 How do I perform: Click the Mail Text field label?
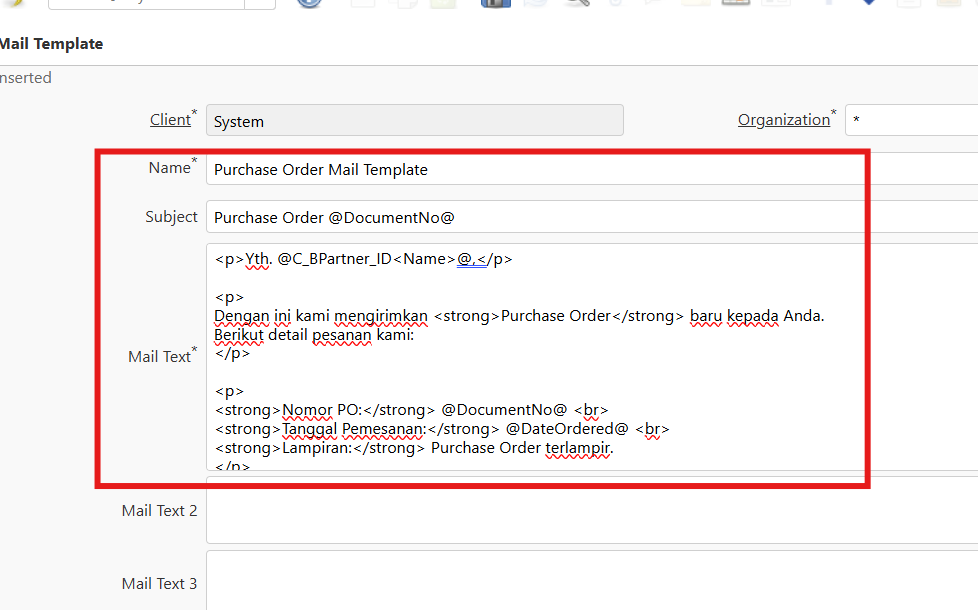pos(160,357)
